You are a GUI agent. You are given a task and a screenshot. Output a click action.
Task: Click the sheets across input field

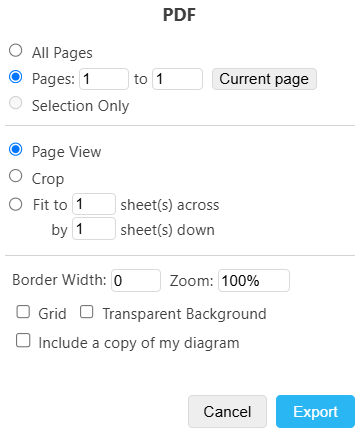pos(94,204)
